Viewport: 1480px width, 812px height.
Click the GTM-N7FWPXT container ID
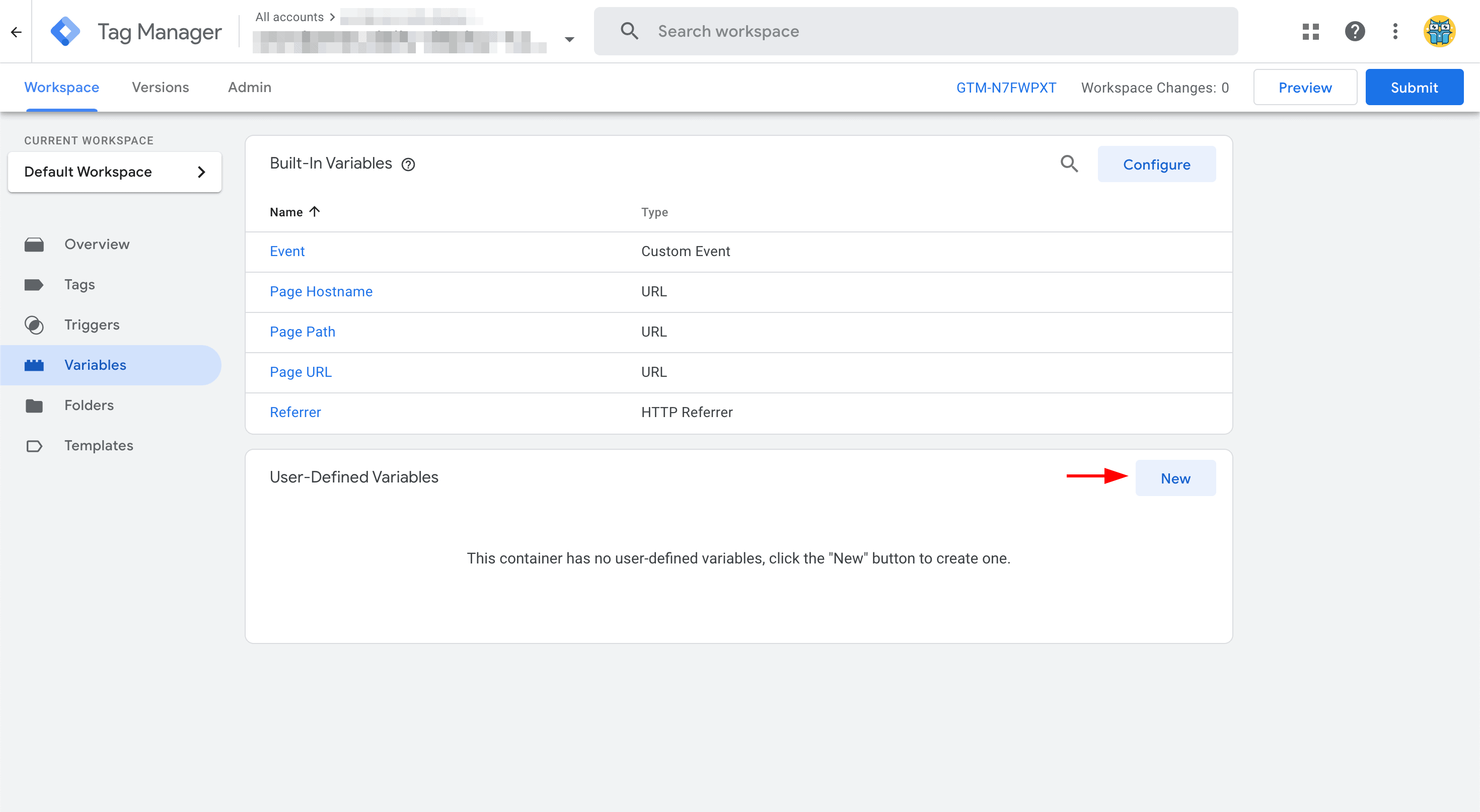coord(1005,88)
